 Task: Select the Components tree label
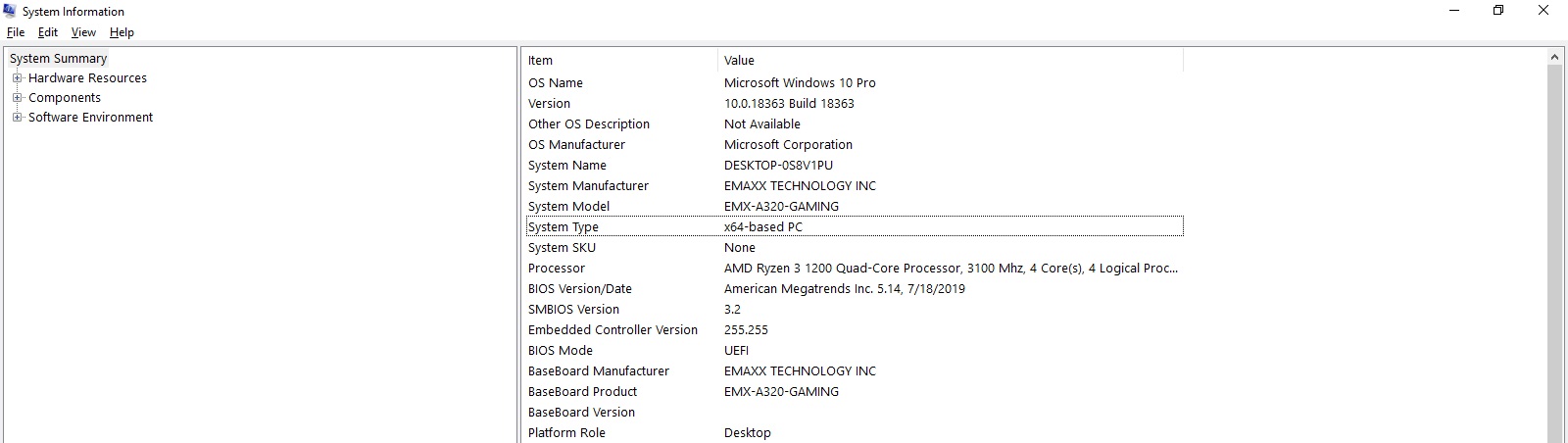tap(65, 98)
